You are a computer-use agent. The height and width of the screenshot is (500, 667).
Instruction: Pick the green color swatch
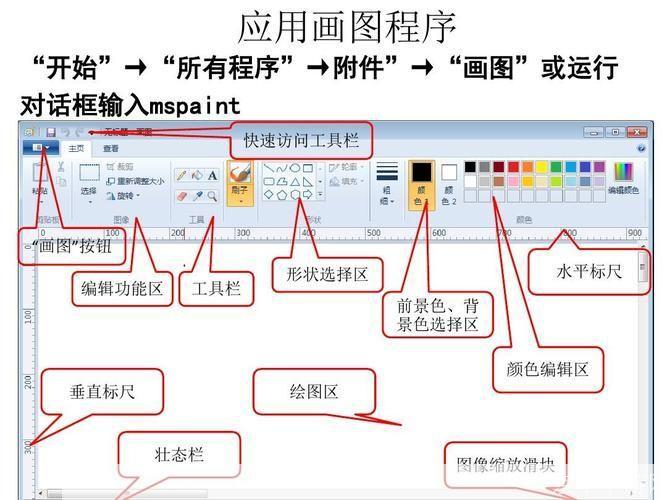556,167
